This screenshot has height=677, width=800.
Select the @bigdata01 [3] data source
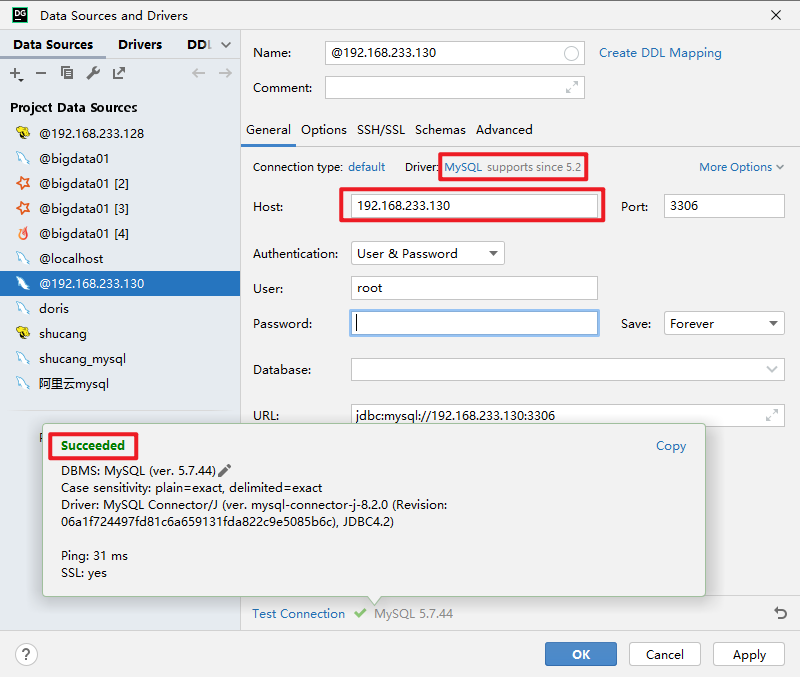click(x=120, y=208)
